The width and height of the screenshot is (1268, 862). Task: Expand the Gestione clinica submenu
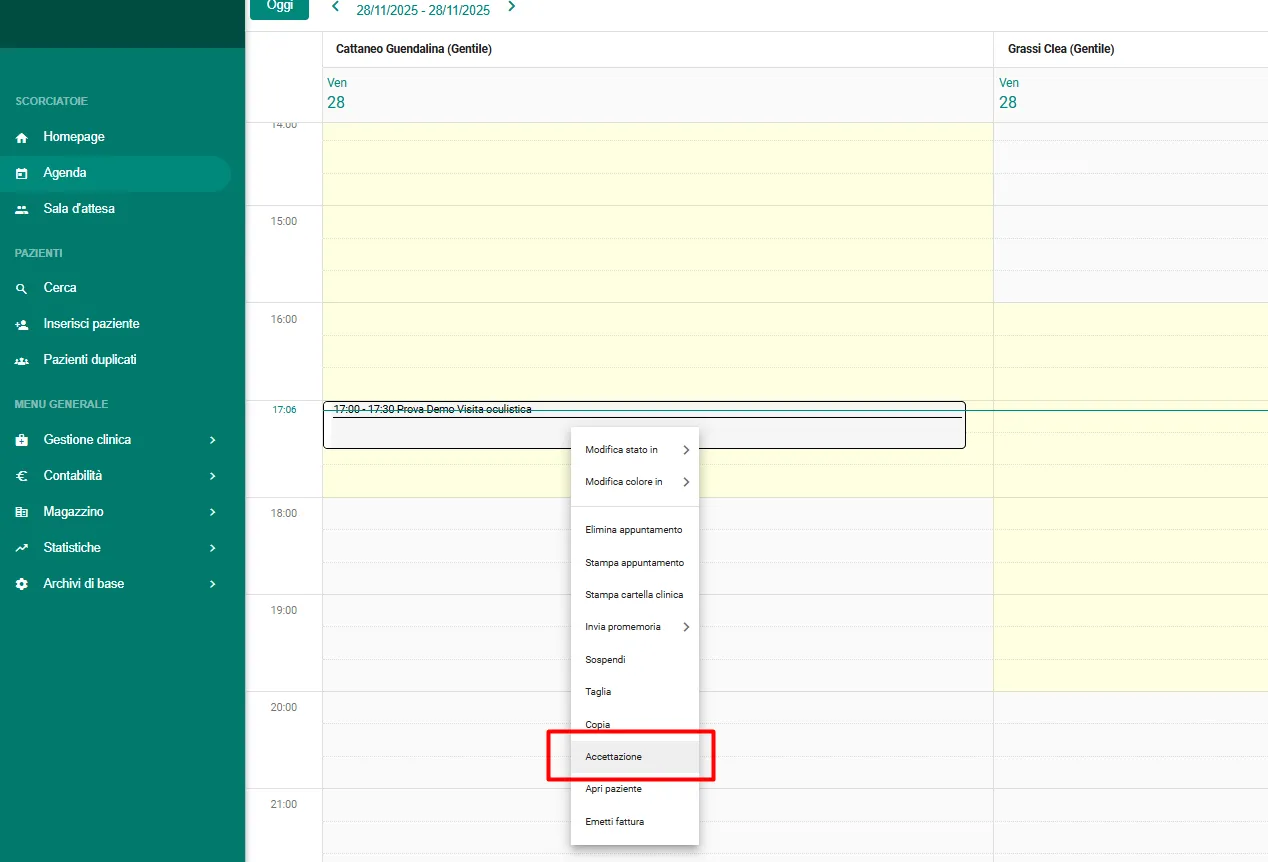(x=212, y=440)
